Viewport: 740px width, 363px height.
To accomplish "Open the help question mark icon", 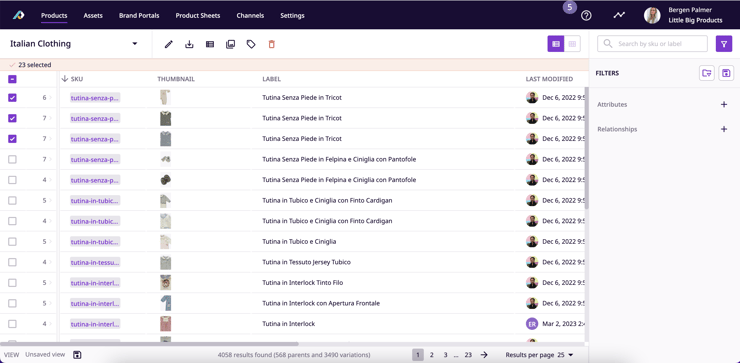I will [586, 16].
